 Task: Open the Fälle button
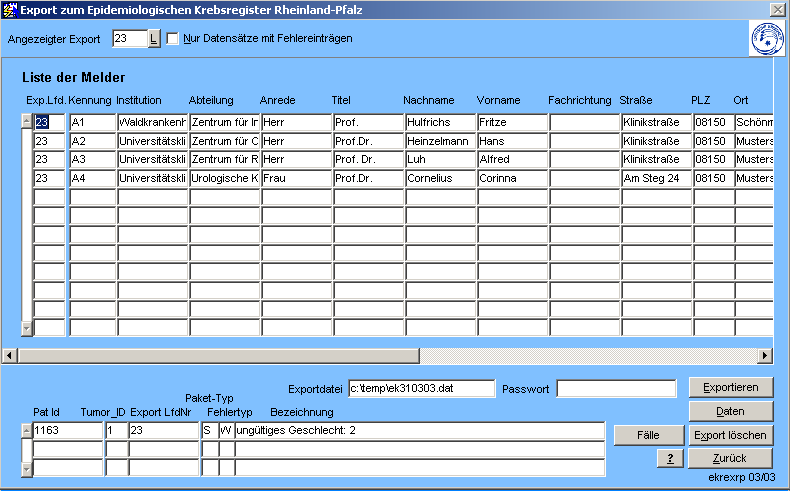pyautogui.click(x=650, y=435)
